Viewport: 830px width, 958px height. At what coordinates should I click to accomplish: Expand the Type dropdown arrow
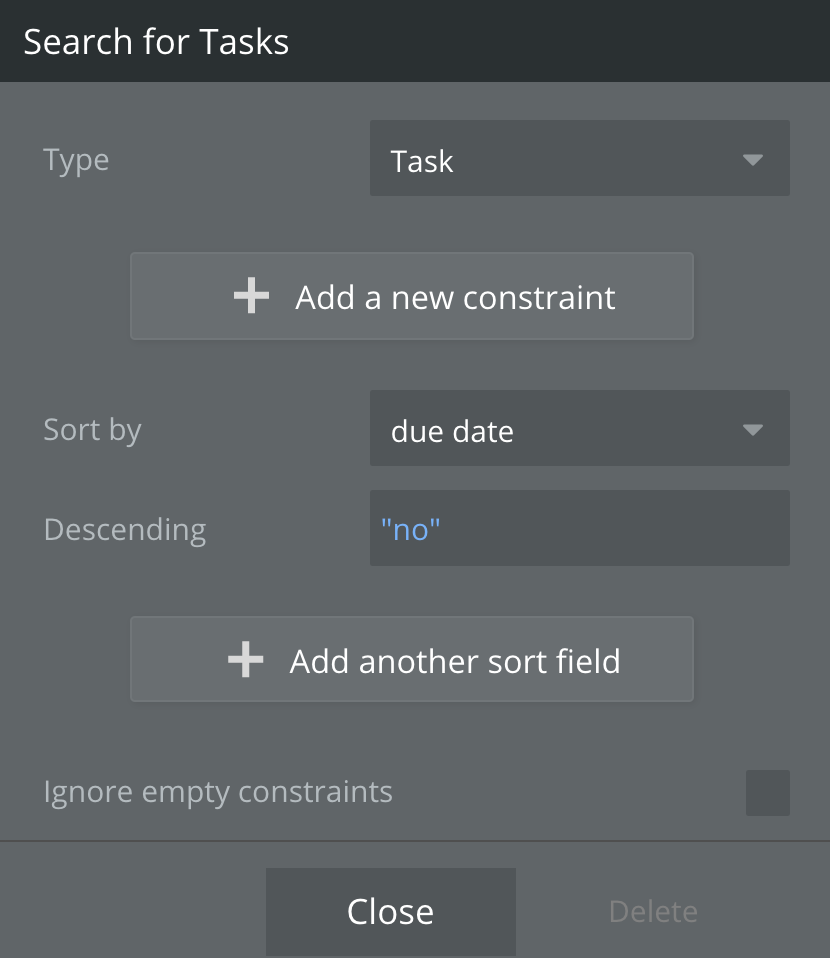click(x=752, y=160)
